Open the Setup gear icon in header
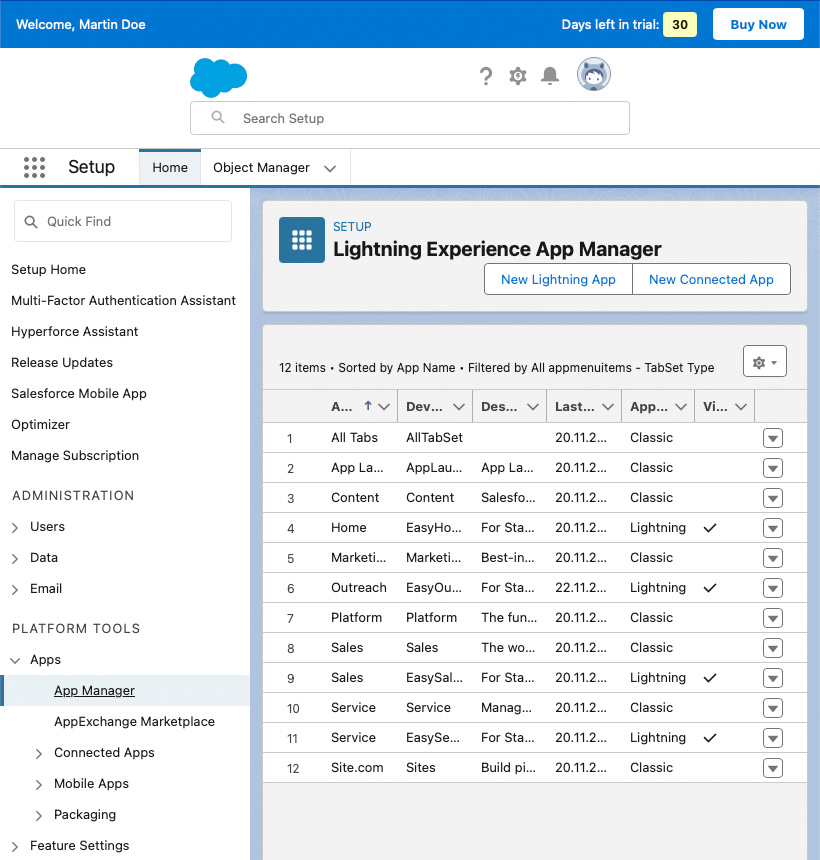The image size is (820, 860). (x=517, y=76)
